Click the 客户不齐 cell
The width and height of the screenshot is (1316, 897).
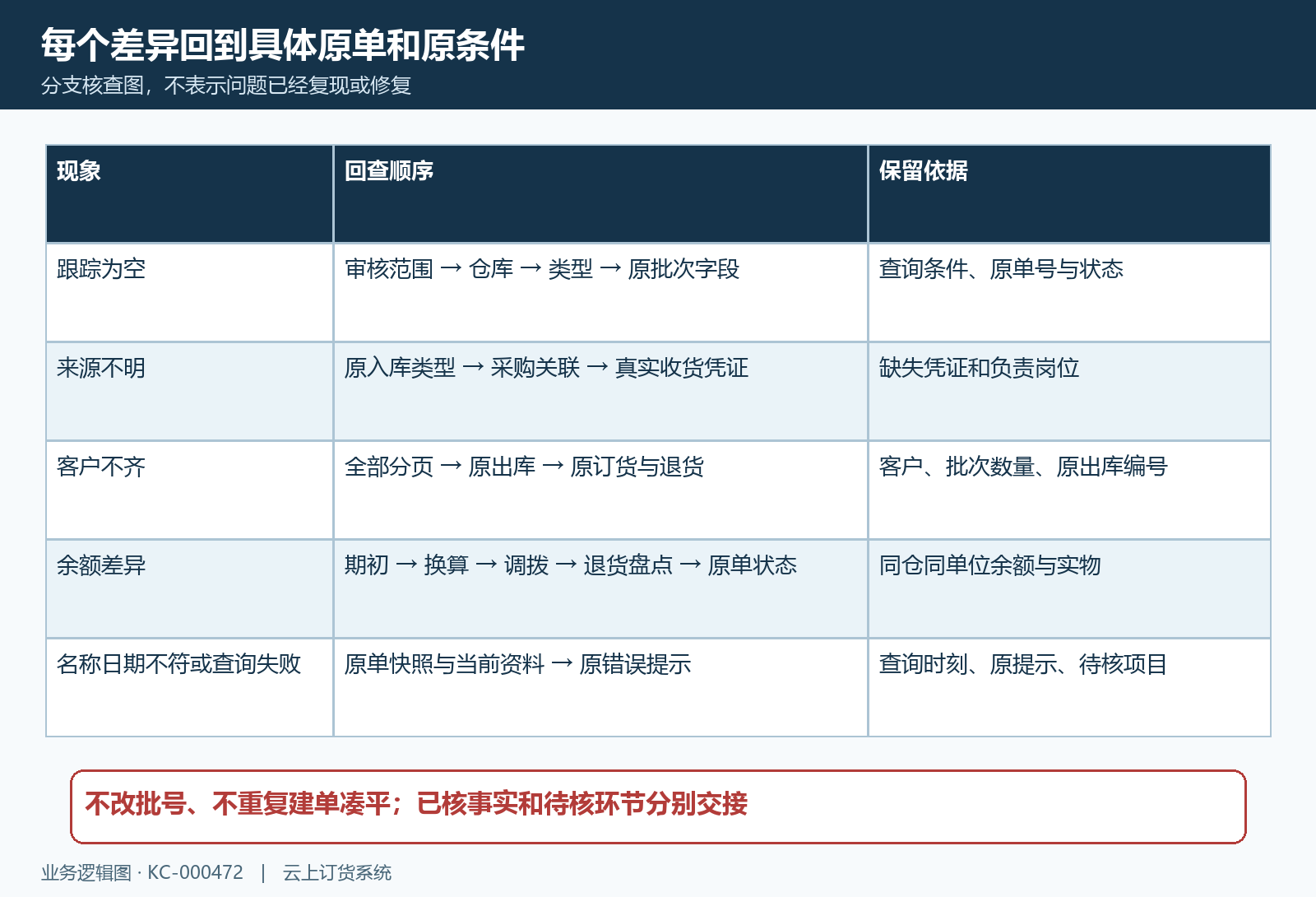(x=190, y=490)
